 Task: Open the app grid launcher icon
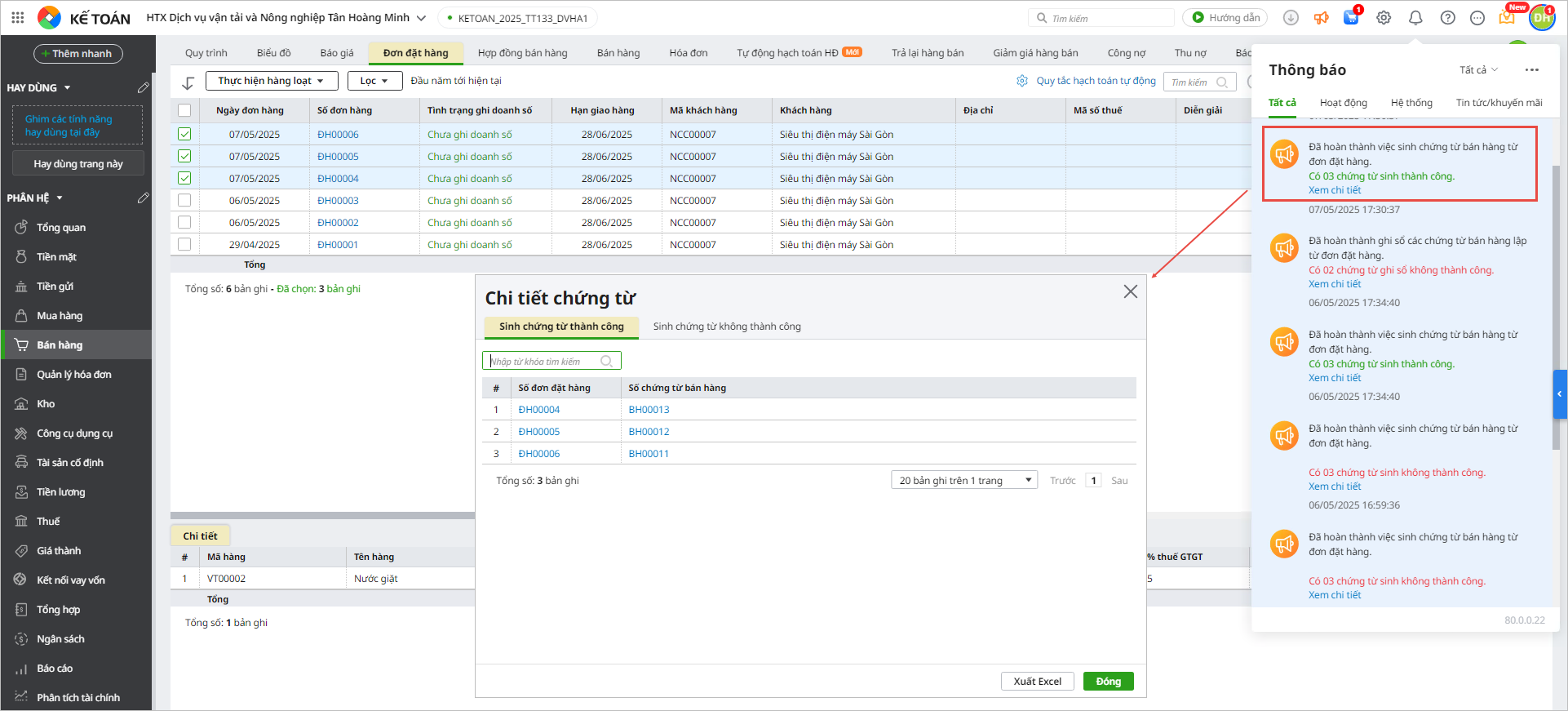click(17, 17)
